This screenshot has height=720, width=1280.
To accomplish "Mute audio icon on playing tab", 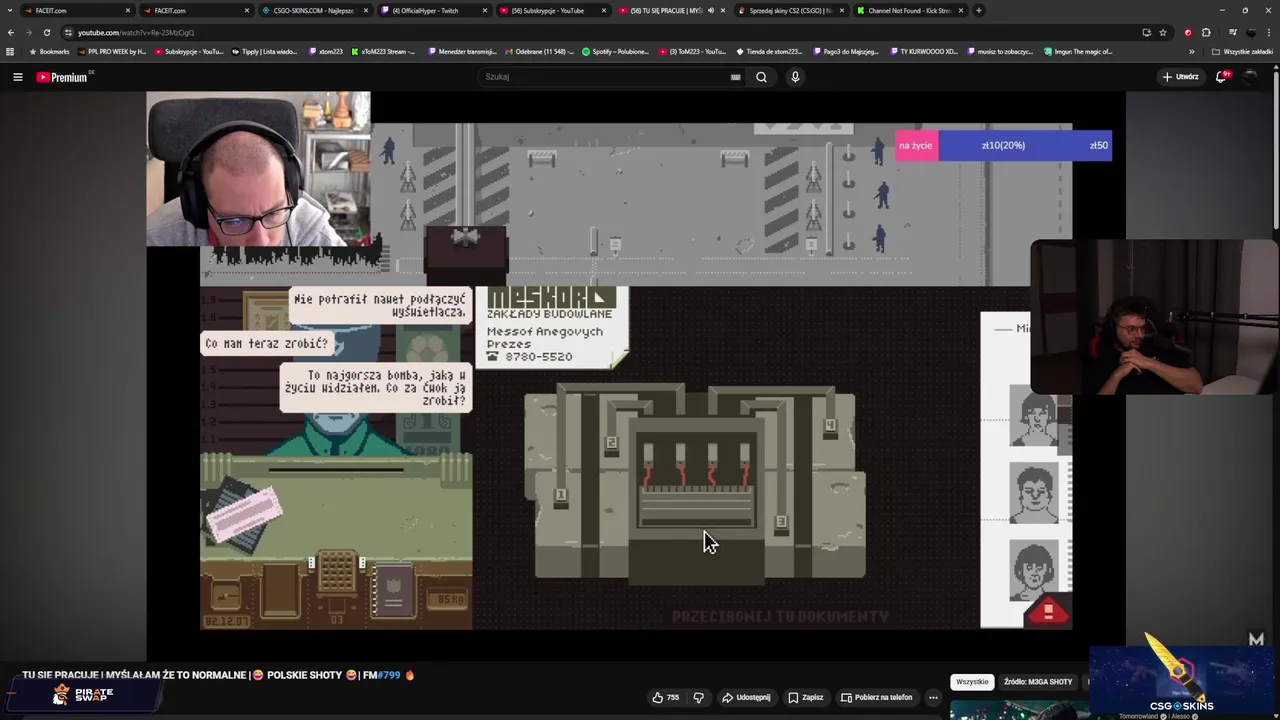I will tap(710, 10).
